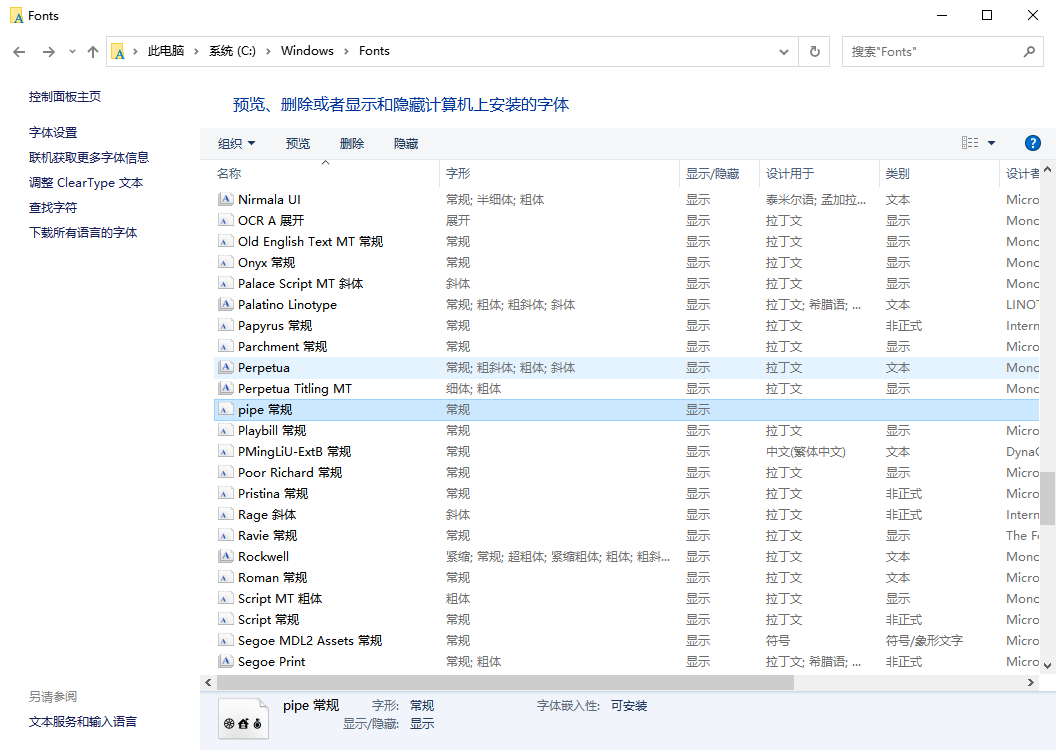Viewport: 1056px width, 750px height.
Task: Go up one folder level
Action: (93, 52)
